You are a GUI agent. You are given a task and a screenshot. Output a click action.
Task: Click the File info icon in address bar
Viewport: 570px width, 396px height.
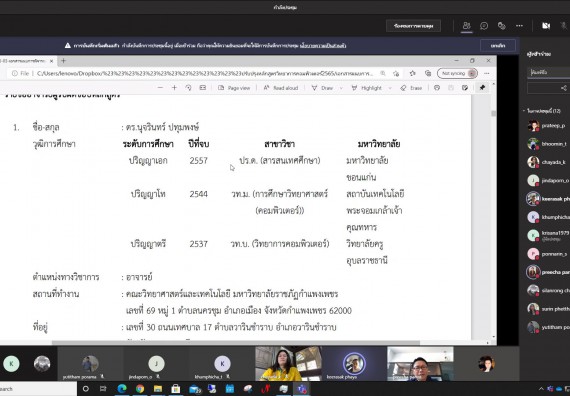coord(15,73)
